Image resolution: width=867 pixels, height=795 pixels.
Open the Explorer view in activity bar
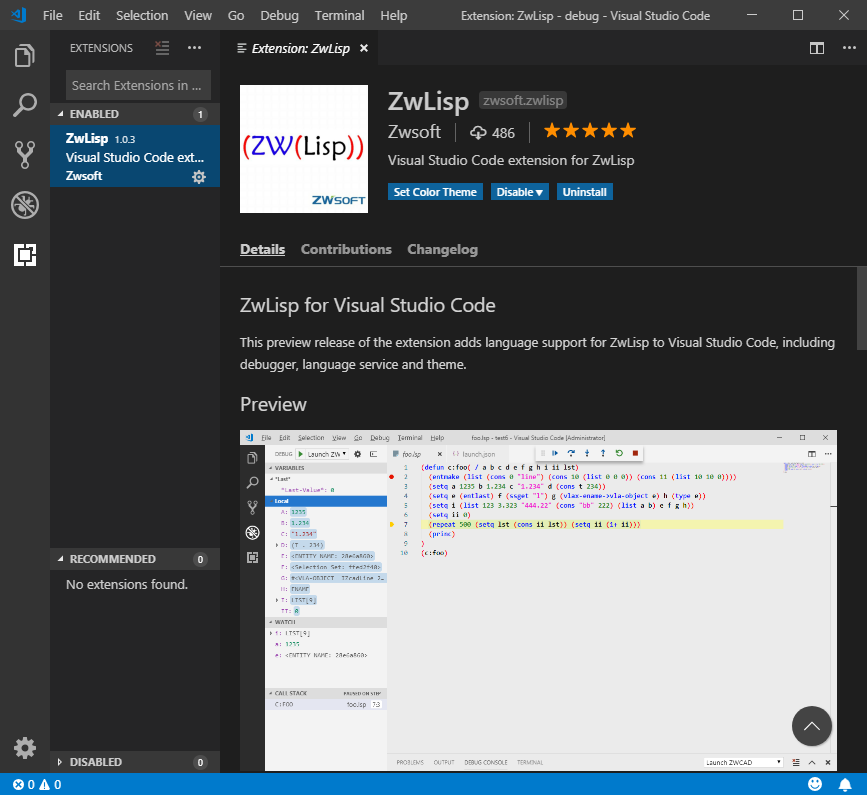25,55
